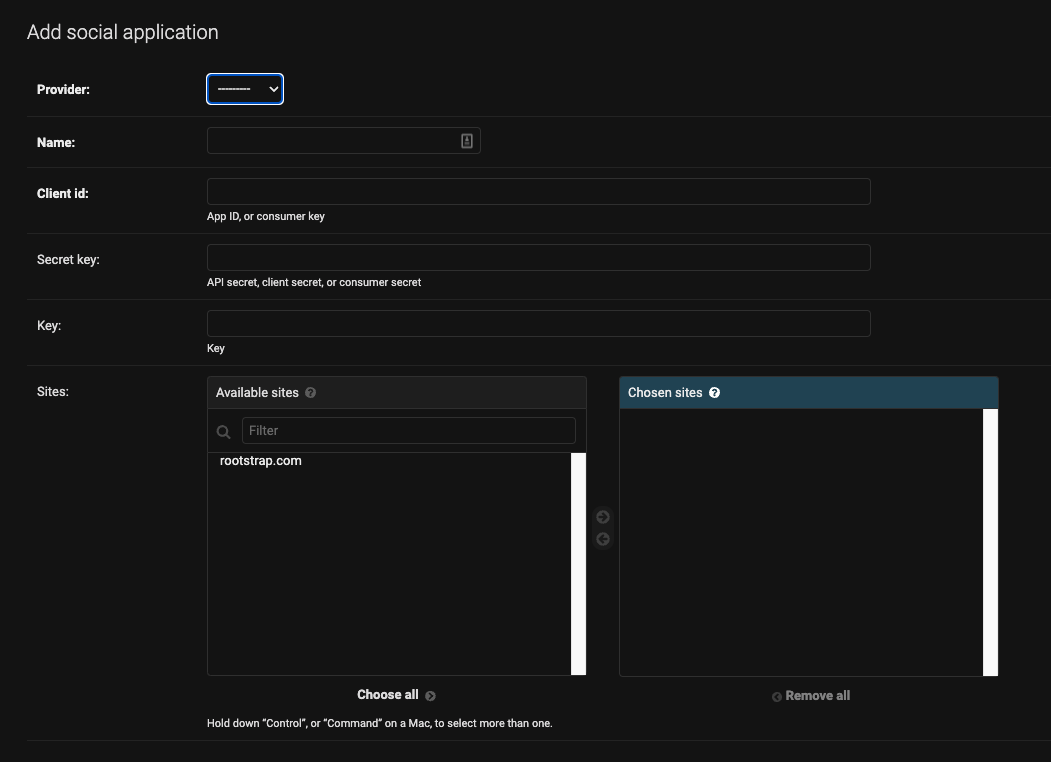Click the help icon beside Chosen sites
This screenshot has width=1051, height=762.
pos(714,393)
